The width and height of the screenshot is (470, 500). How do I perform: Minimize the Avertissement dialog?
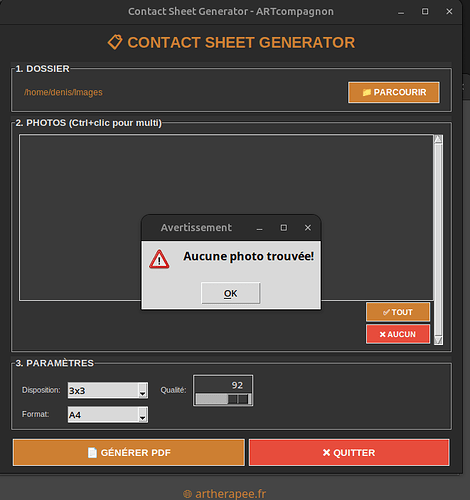click(x=259, y=228)
